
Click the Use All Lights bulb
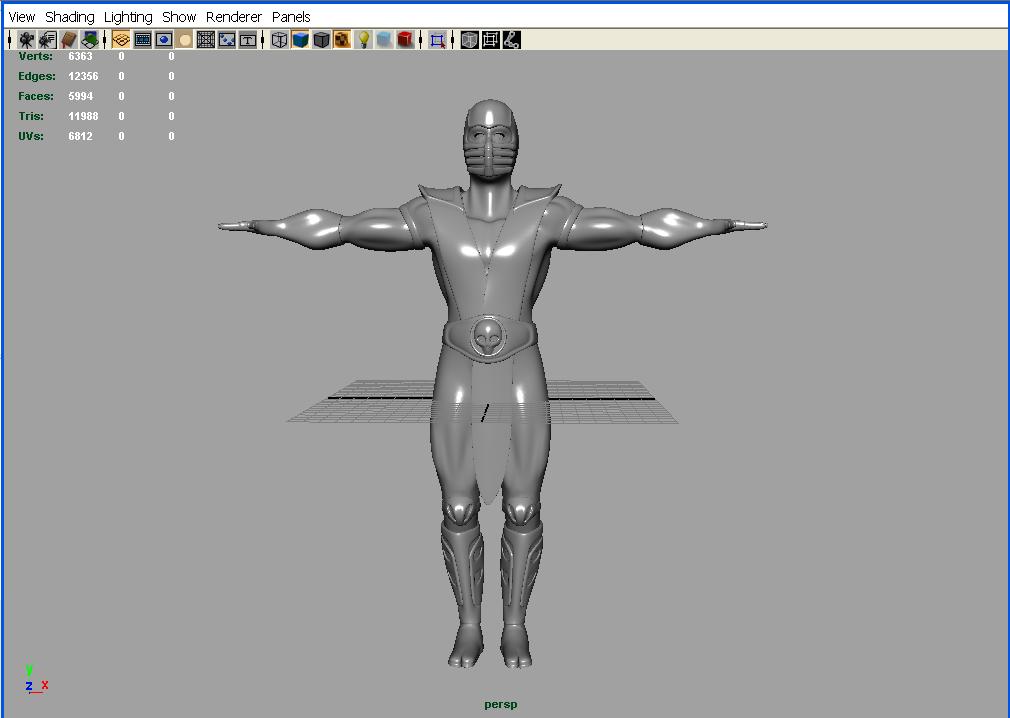[x=363, y=40]
